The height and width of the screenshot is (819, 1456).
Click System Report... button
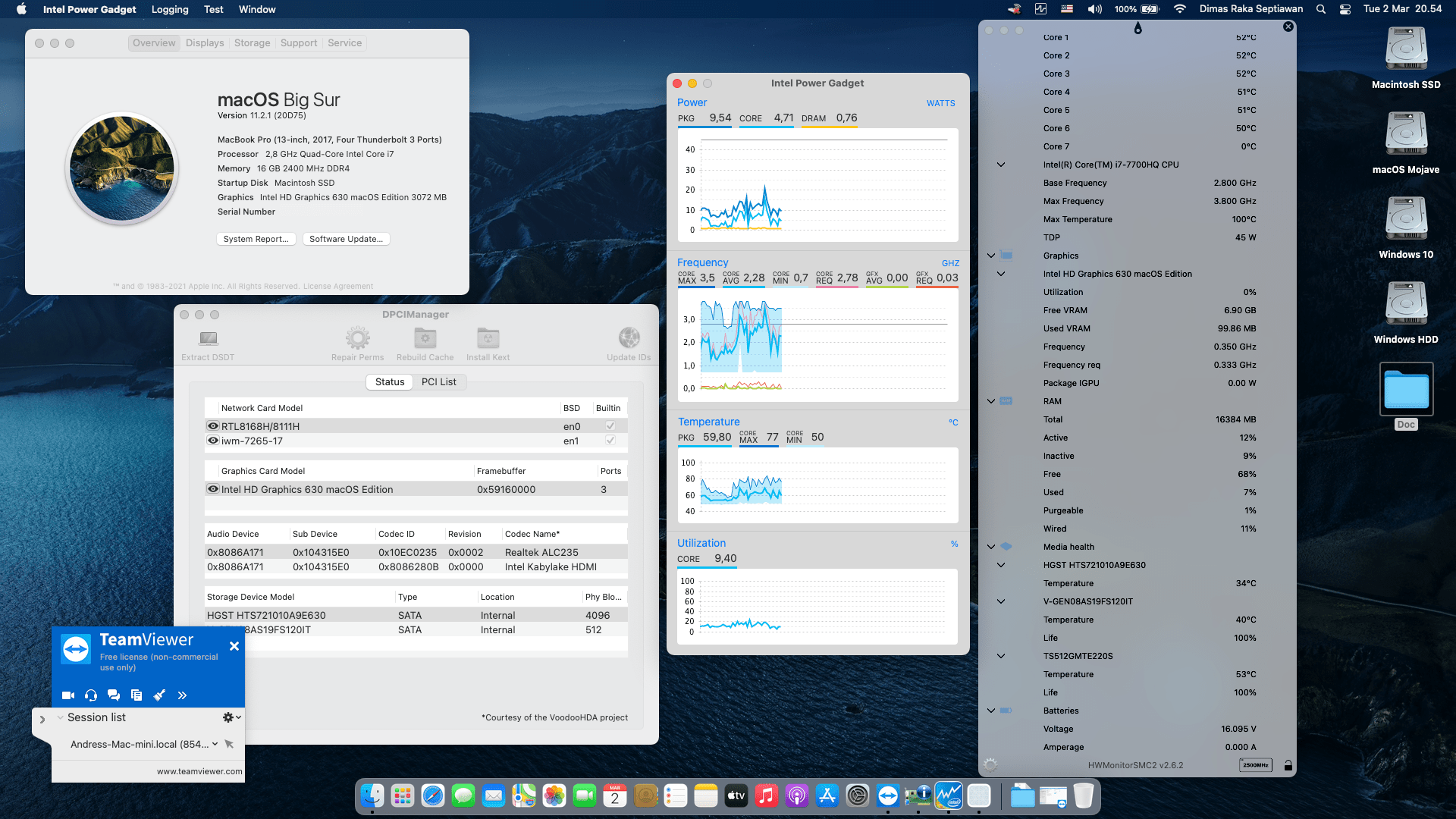[x=256, y=239]
